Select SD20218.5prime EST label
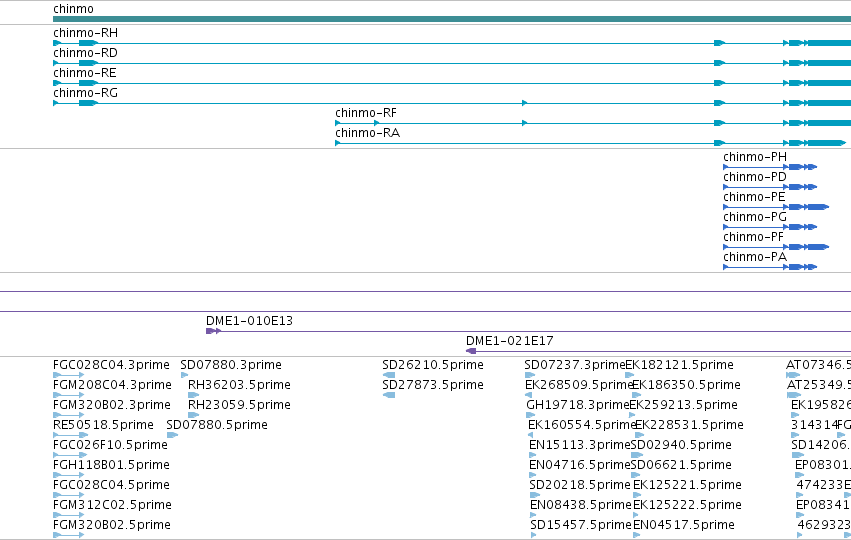 coord(580,485)
